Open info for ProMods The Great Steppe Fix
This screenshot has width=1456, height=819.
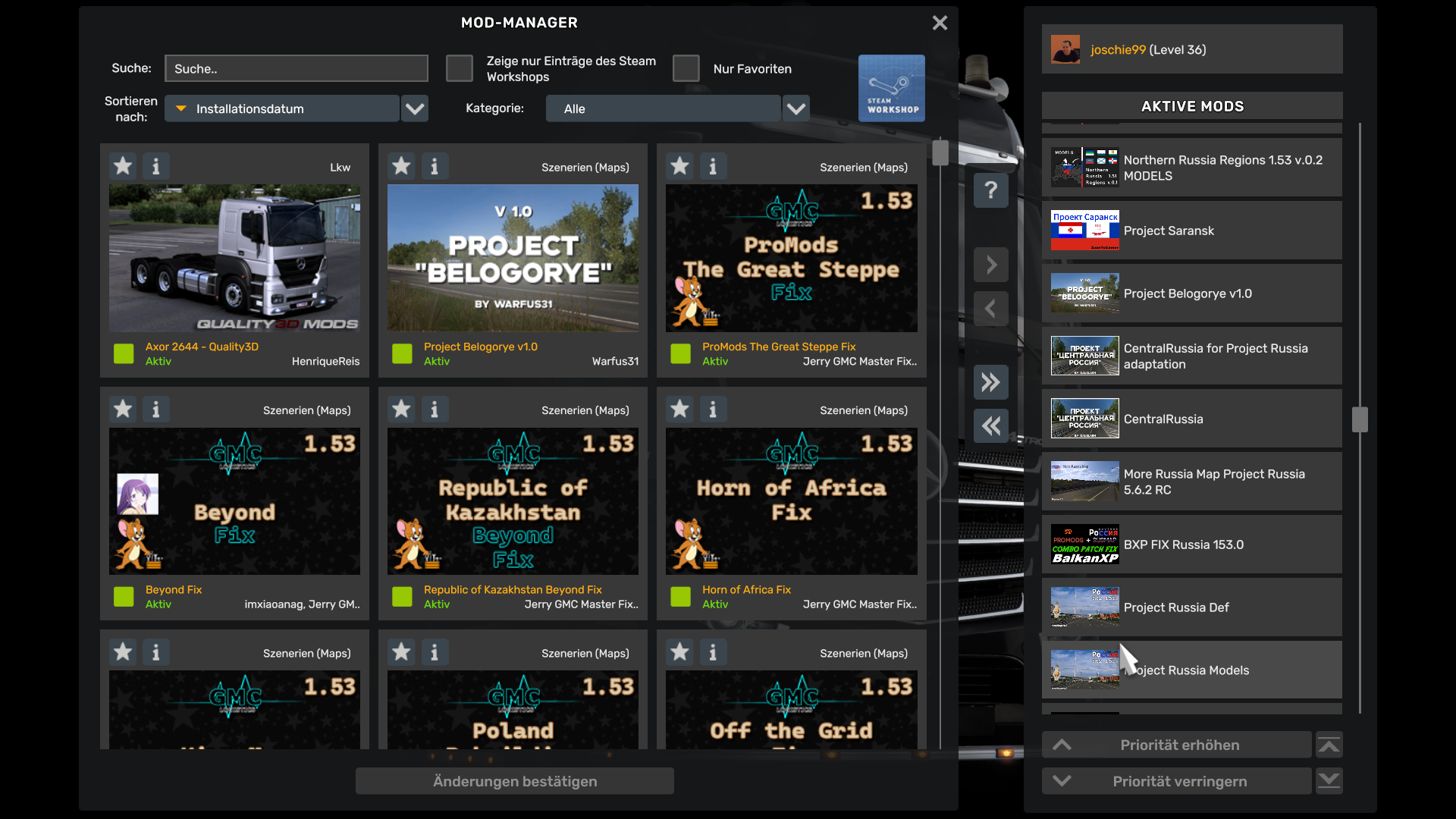click(x=713, y=166)
